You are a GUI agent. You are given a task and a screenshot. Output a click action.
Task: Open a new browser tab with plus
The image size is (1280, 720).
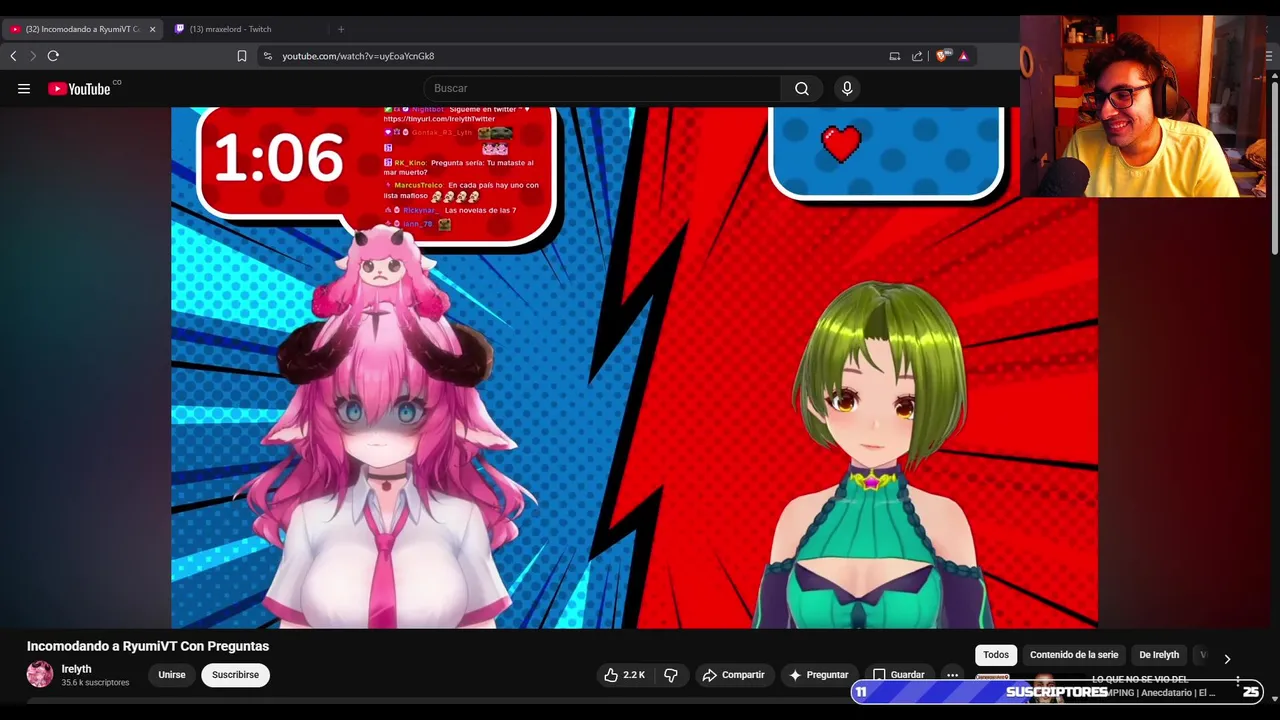pos(341,29)
